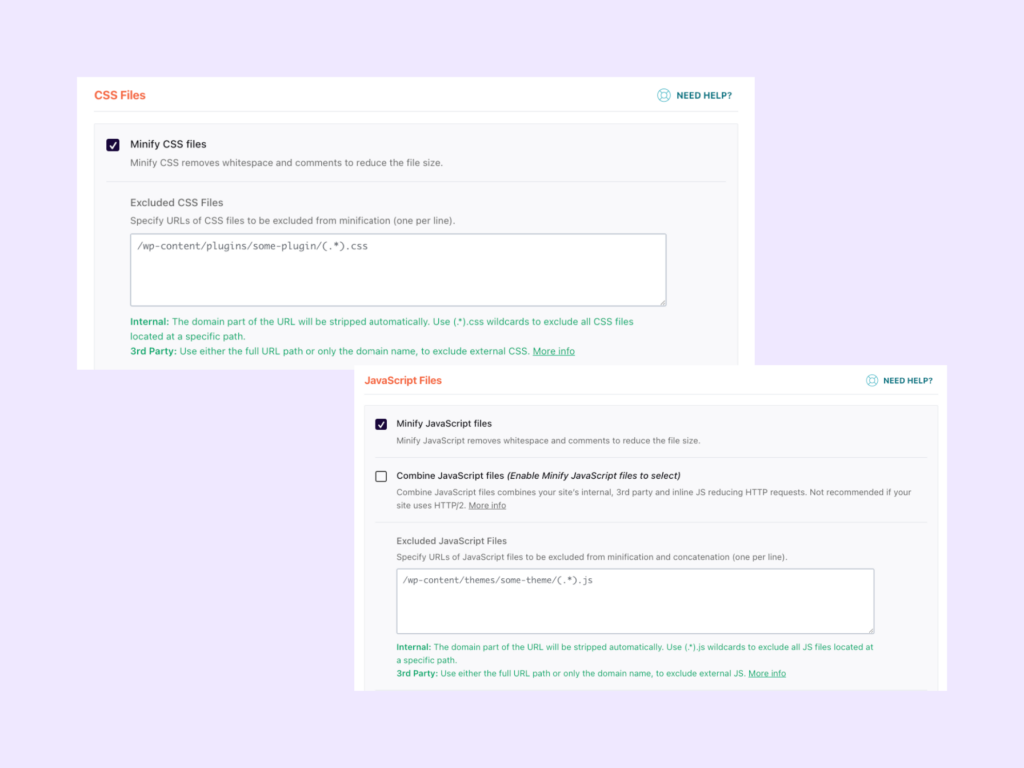Screen dimensions: 1024x768
Task: Click the 'Excluded CSS Files' label
Action: click(176, 202)
